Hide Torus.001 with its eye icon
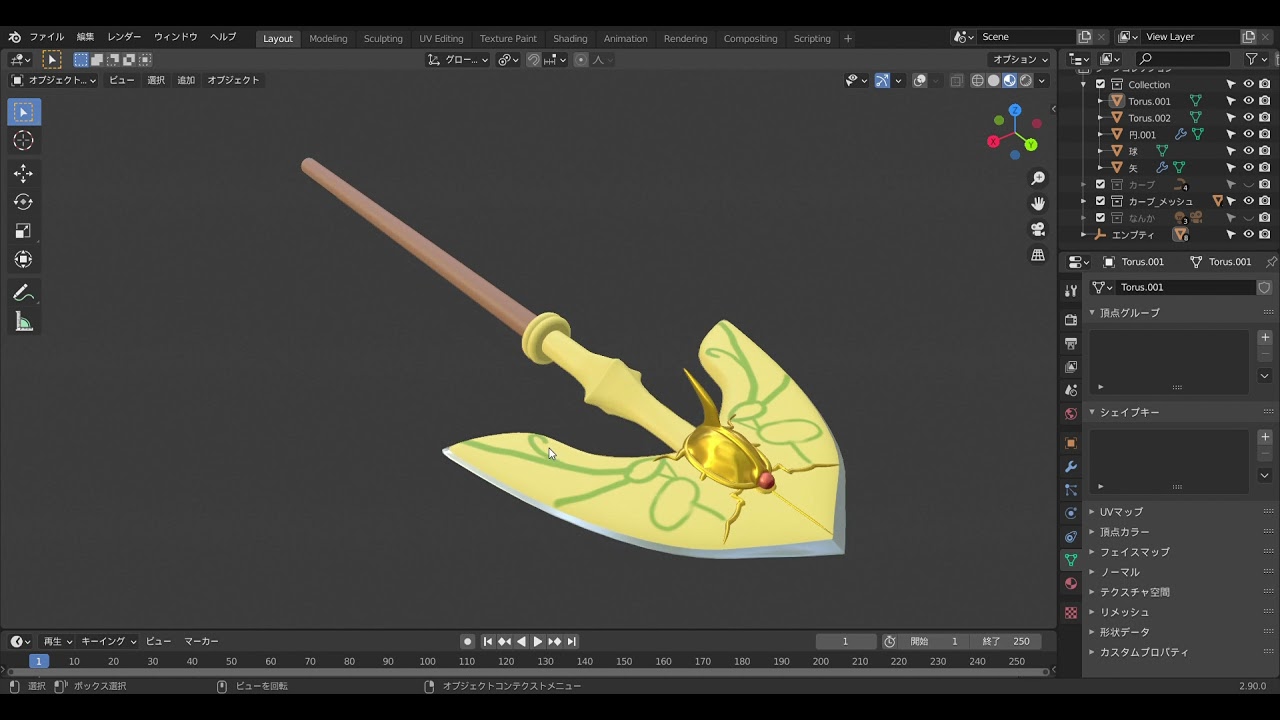Viewport: 1280px width, 720px height. pyautogui.click(x=1248, y=101)
